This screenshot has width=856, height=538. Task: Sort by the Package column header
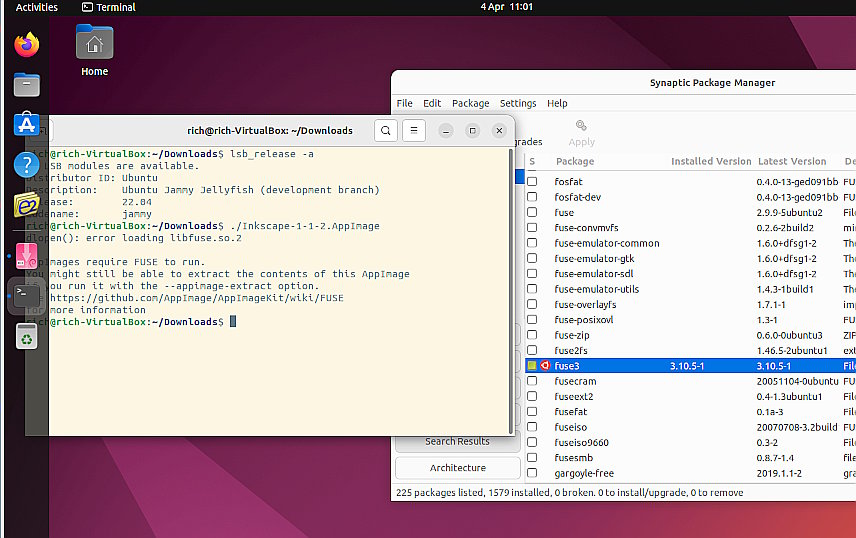point(575,161)
